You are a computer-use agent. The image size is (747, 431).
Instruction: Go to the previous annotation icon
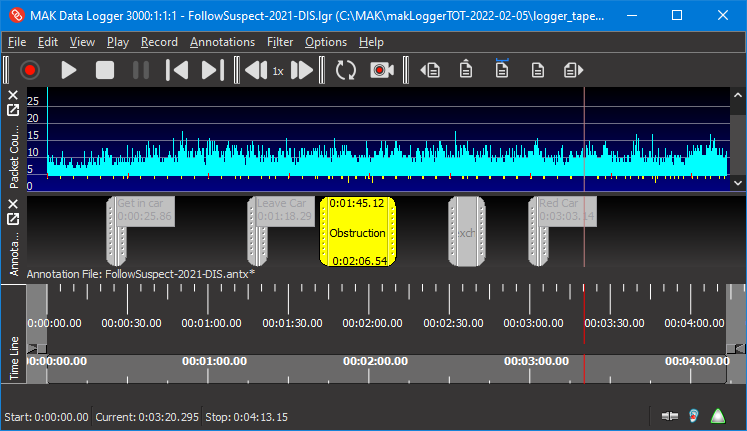[431, 70]
